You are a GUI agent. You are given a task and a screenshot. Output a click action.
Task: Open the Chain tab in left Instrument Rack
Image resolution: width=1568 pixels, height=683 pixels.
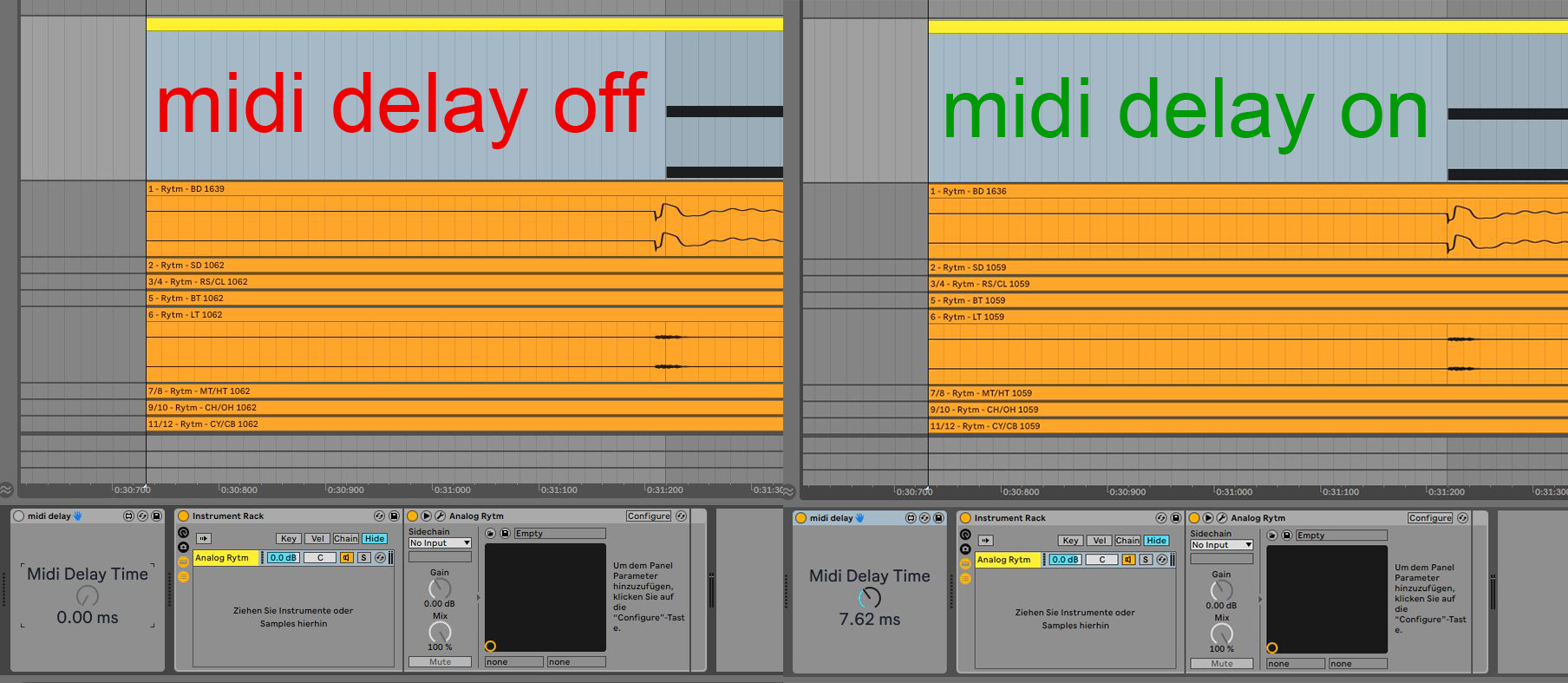(x=346, y=539)
